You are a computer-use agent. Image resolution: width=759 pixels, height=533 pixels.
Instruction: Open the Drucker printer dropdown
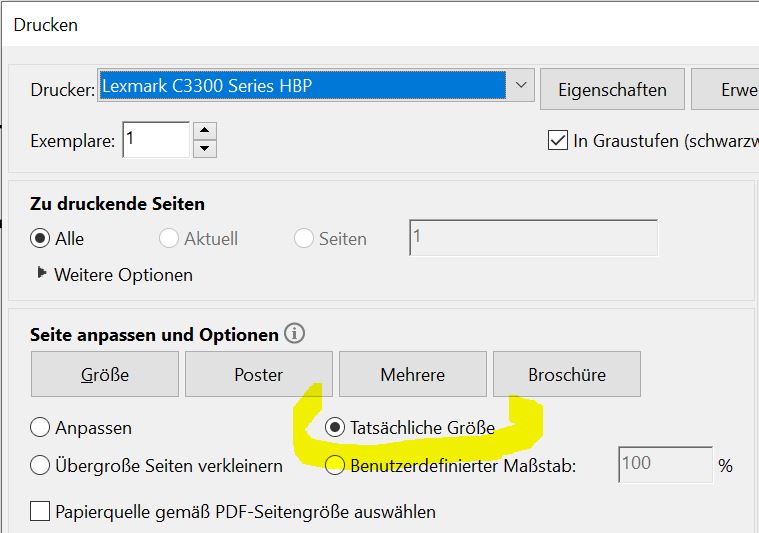[521, 86]
